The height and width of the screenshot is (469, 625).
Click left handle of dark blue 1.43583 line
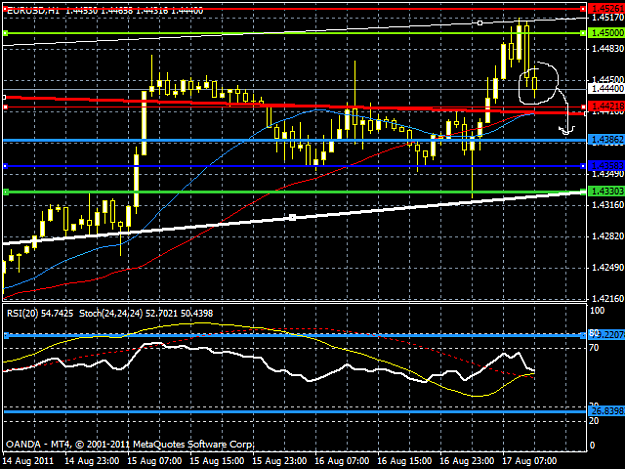pos(6,166)
